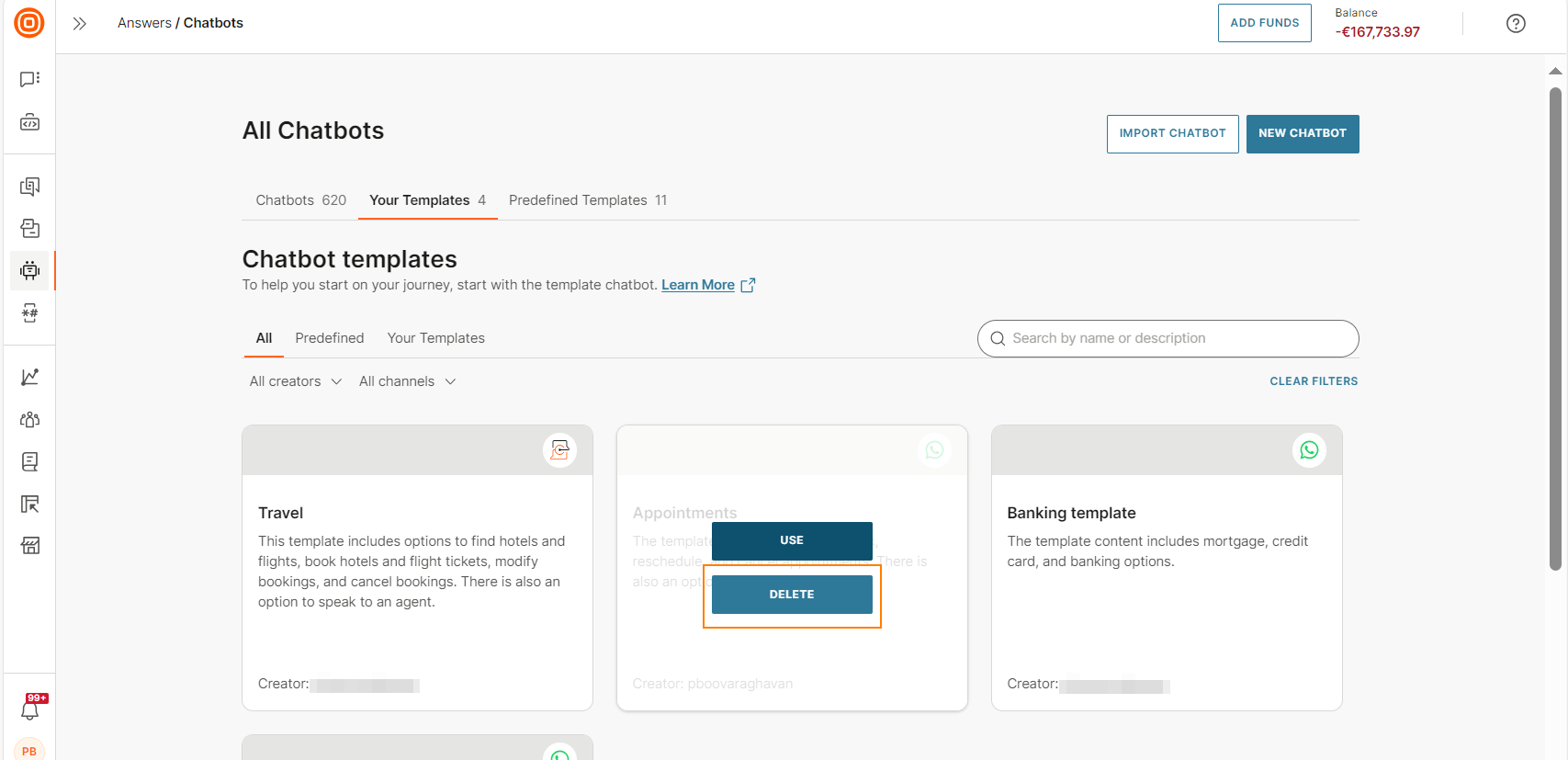This screenshot has height=760, width=1568.
Task: Open the chatbot robot icon in the sidebar
Action: click(x=29, y=270)
